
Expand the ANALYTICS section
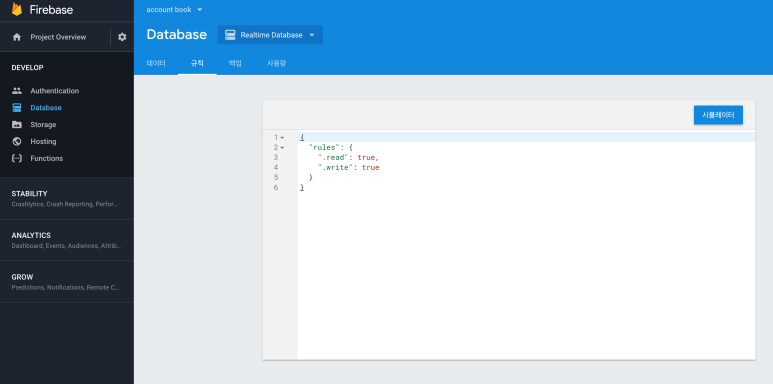(67, 240)
